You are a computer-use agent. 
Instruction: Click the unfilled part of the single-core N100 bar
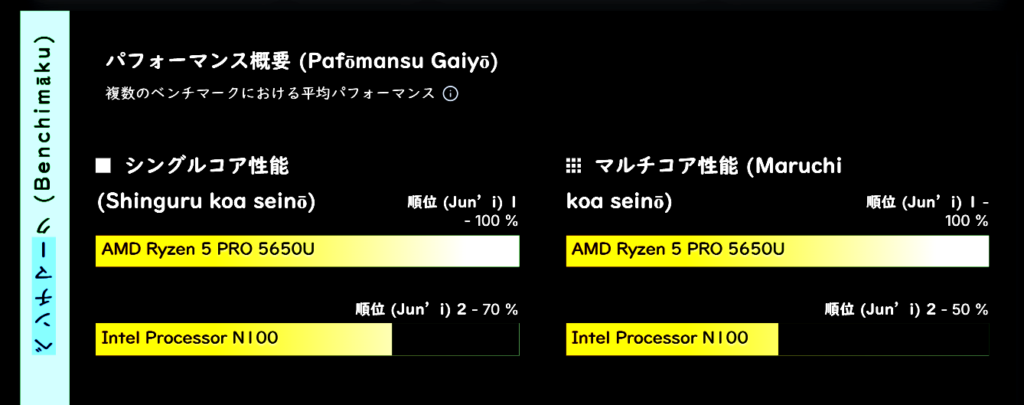[x=455, y=339]
